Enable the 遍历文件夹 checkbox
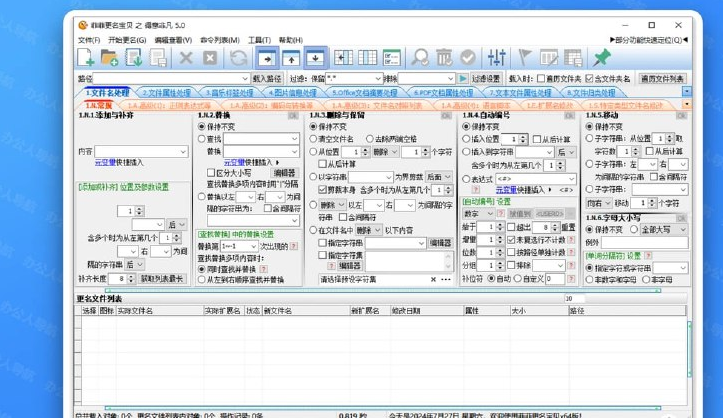 [x=541, y=79]
